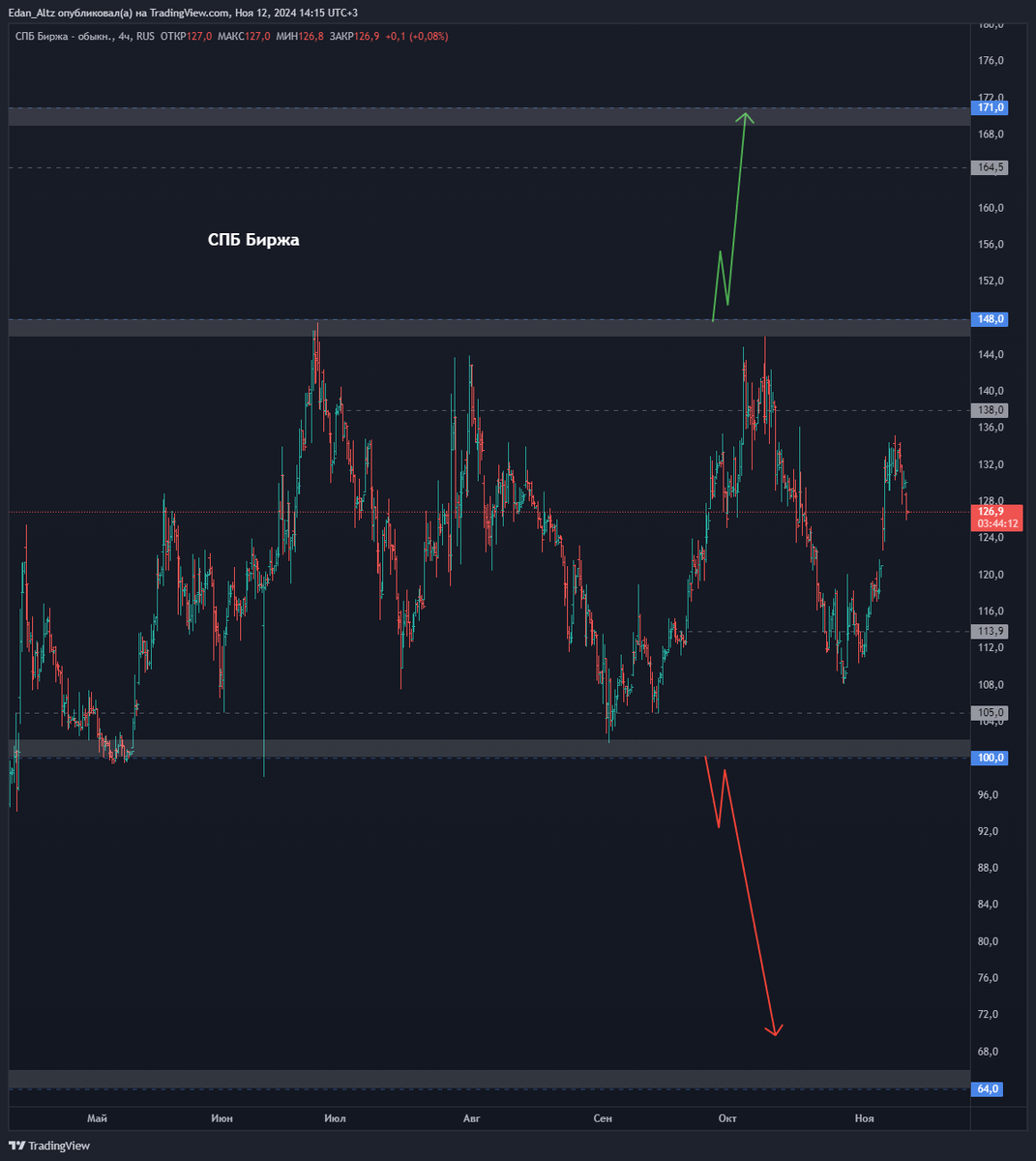Click the 176,0 tick on price scale

992,61
